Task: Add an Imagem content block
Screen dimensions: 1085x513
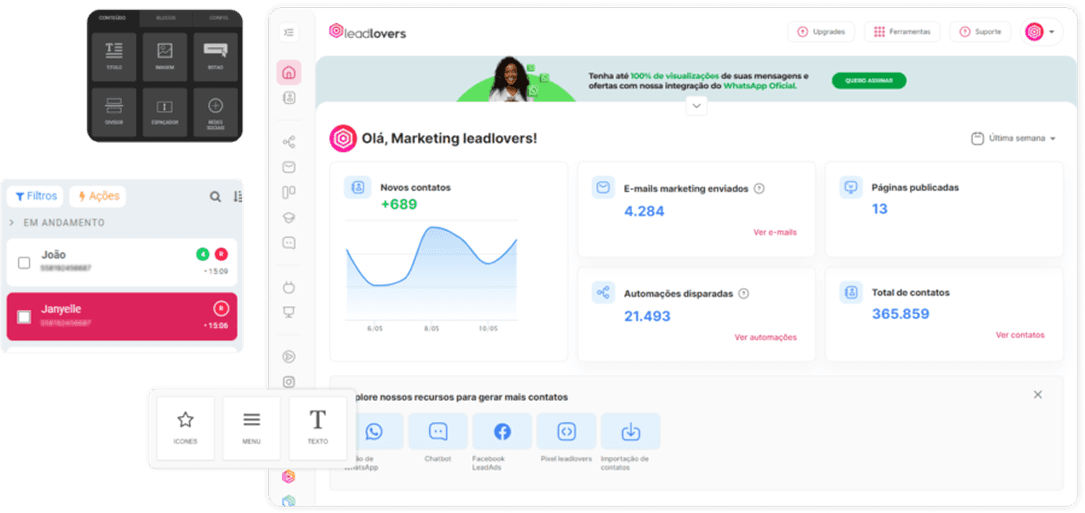Action: click(x=165, y=56)
